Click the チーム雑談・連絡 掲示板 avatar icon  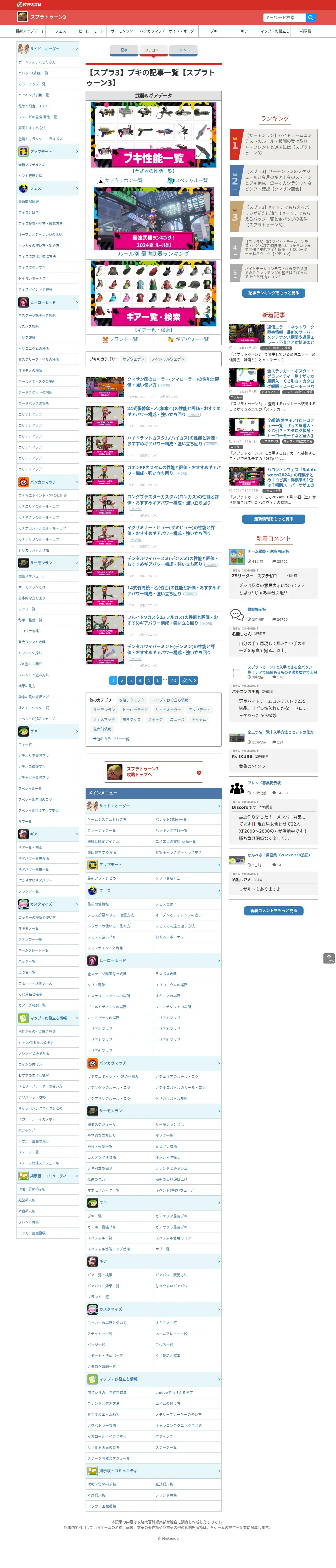point(237,556)
